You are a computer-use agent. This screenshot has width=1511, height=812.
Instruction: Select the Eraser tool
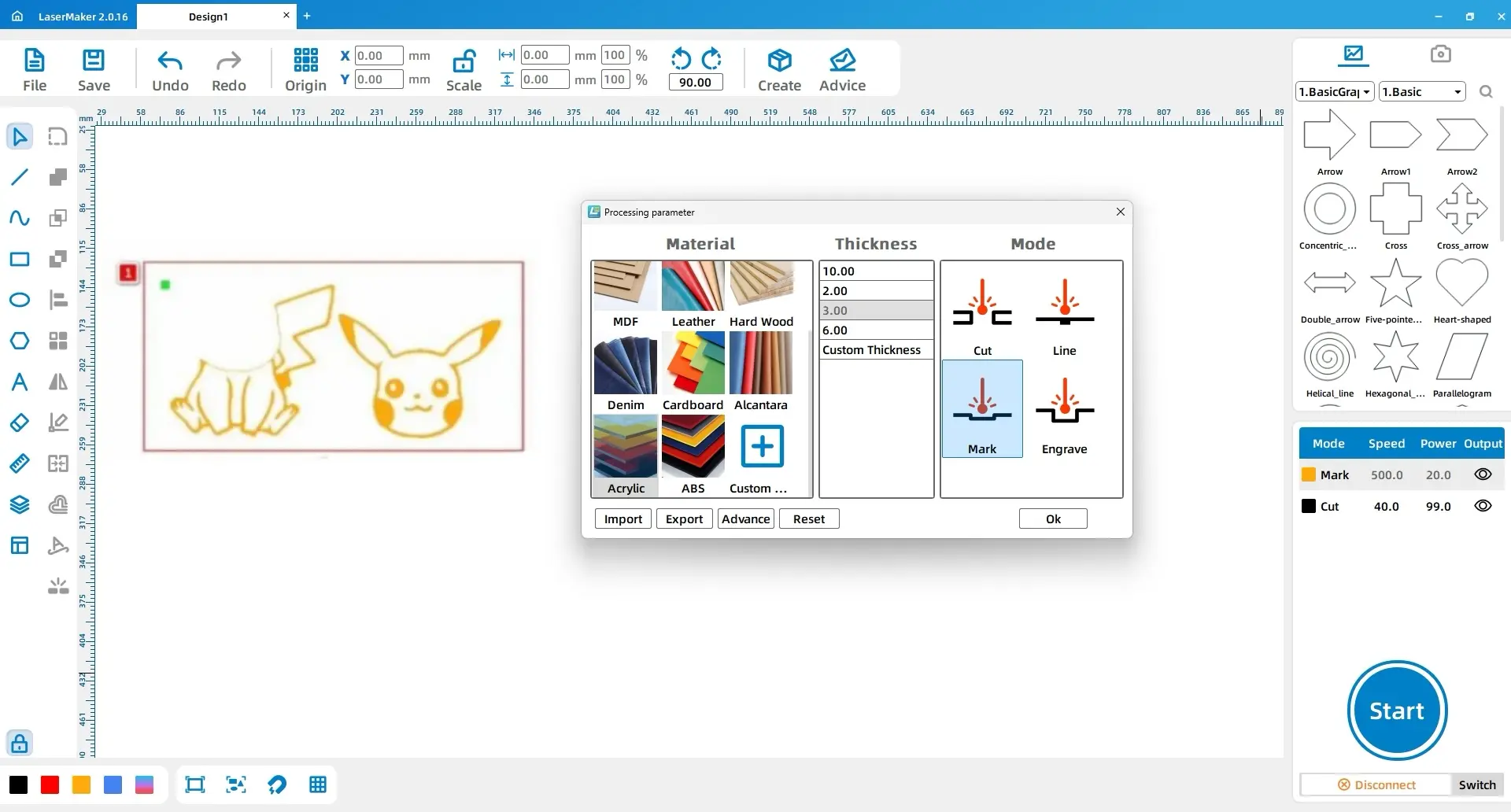(x=20, y=423)
